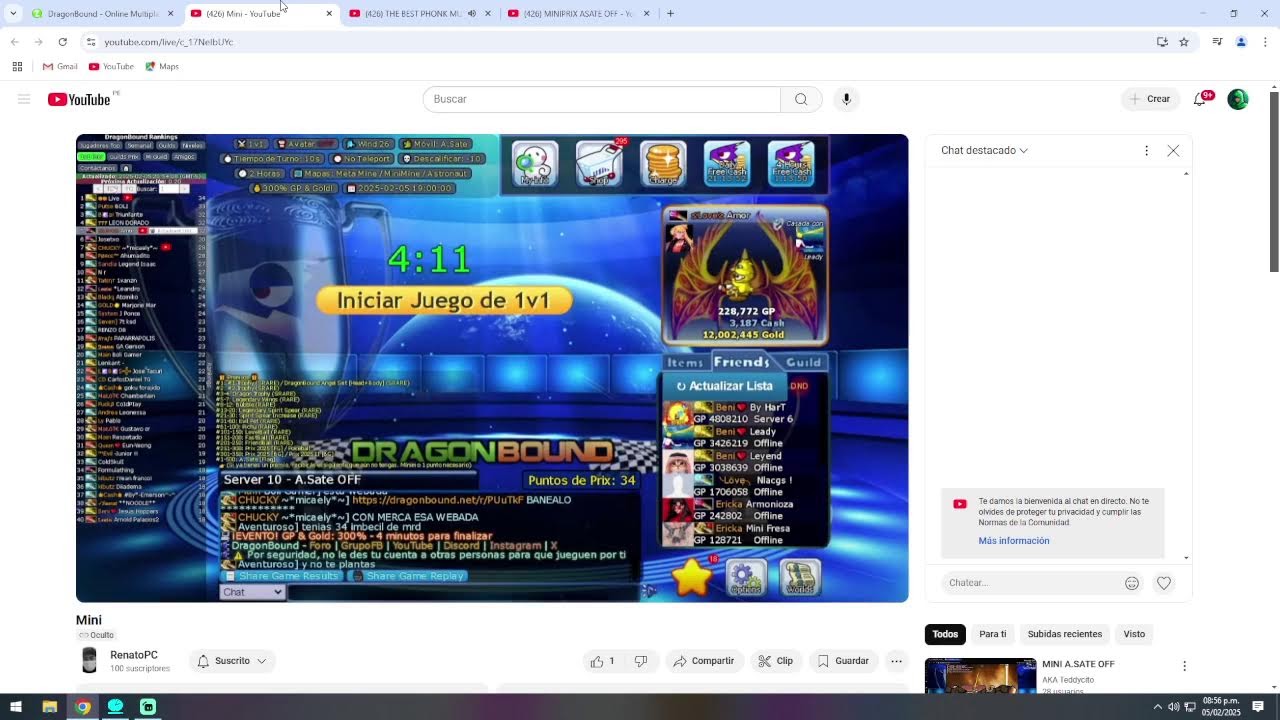Image resolution: width=1280 pixels, height=720 pixels.
Task: Click Share Game Results button
Action: point(281,576)
